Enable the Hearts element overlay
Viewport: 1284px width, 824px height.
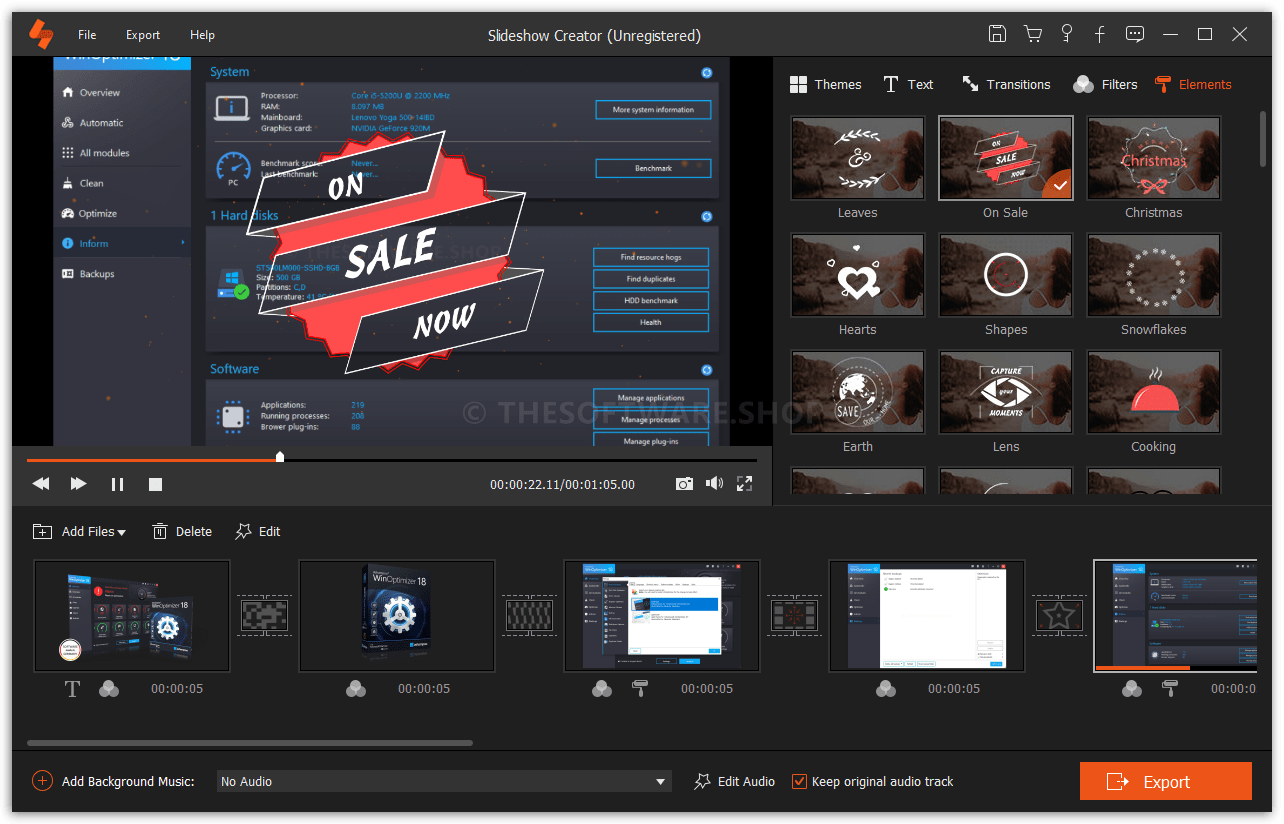click(857, 275)
